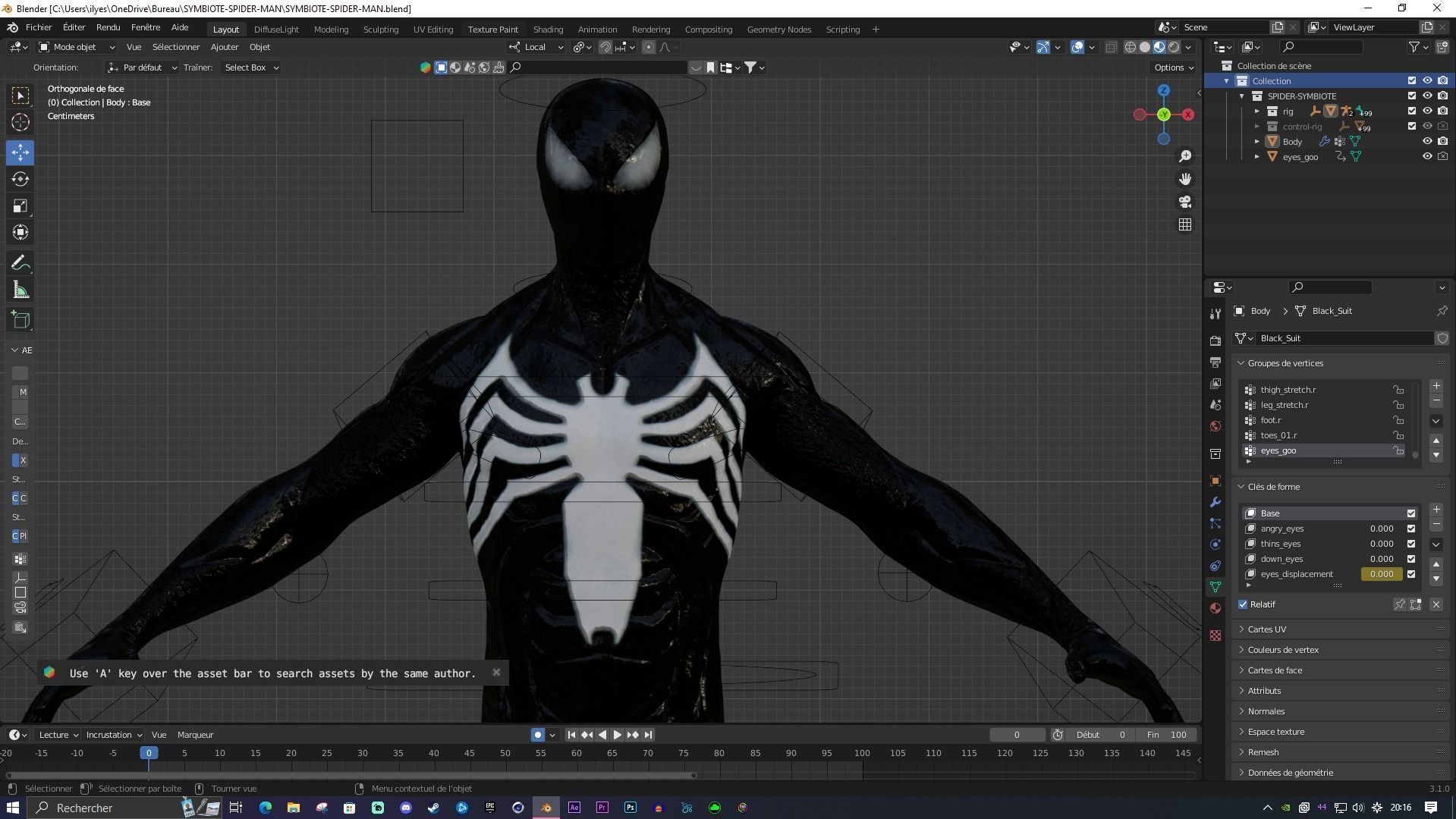Select the green Object Data Properties tab
Screen dimensions: 1456x819
1215,586
